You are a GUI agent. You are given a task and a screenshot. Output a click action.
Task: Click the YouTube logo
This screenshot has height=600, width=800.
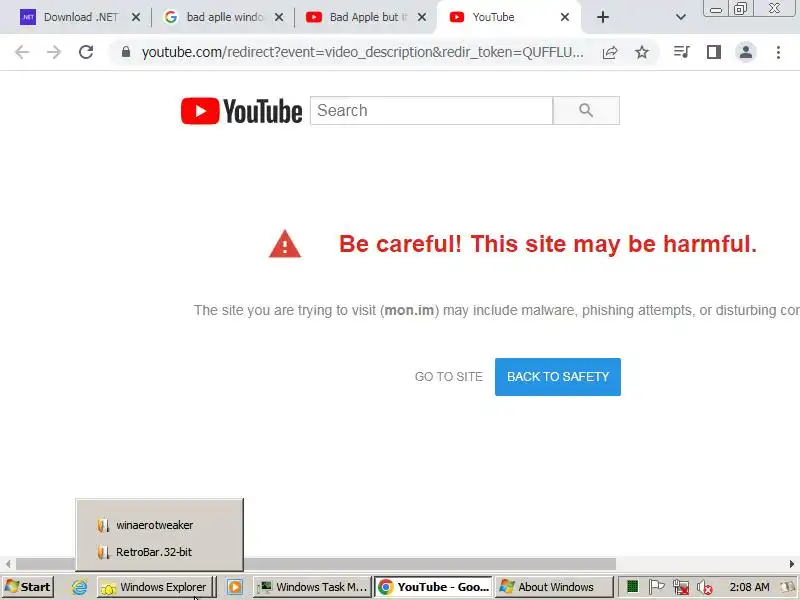pos(241,111)
